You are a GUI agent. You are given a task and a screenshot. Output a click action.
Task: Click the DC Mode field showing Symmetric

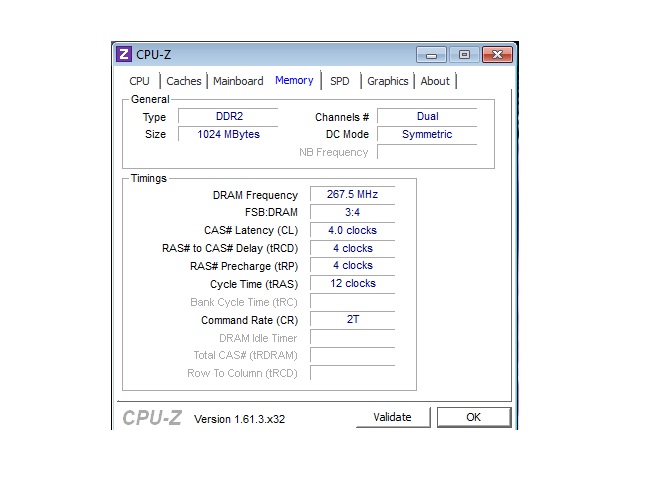tap(427, 134)
